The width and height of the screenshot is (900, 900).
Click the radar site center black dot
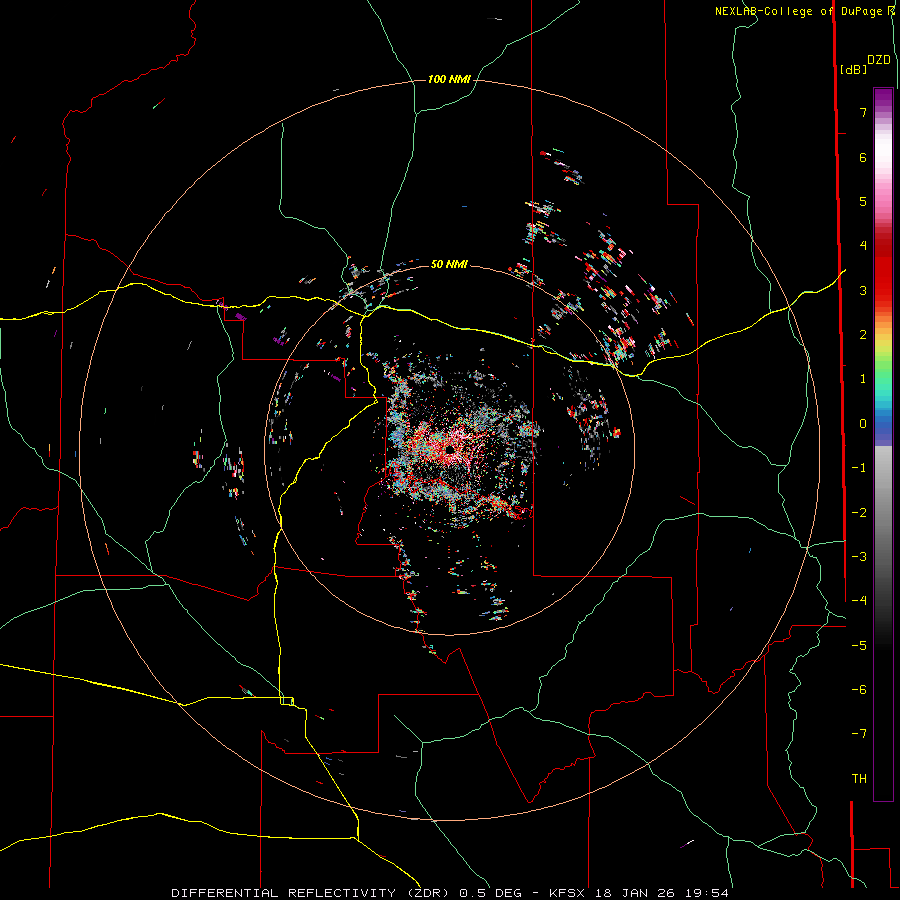pyautogui.click(x=449, y=449)
